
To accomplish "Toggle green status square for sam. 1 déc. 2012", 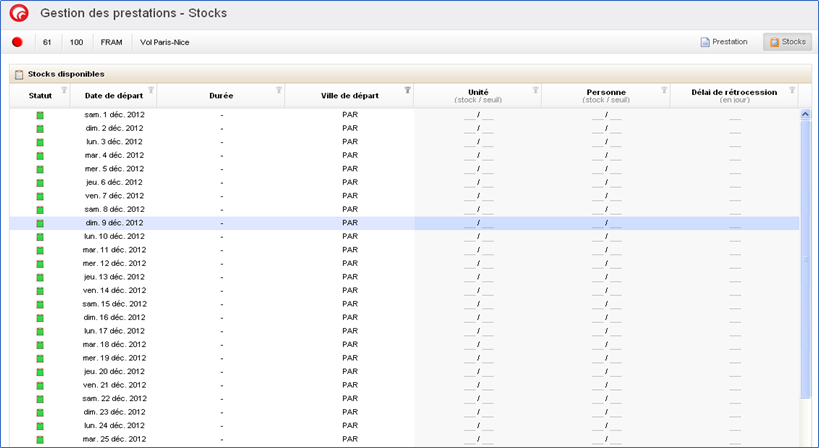I will pos(40,116).
